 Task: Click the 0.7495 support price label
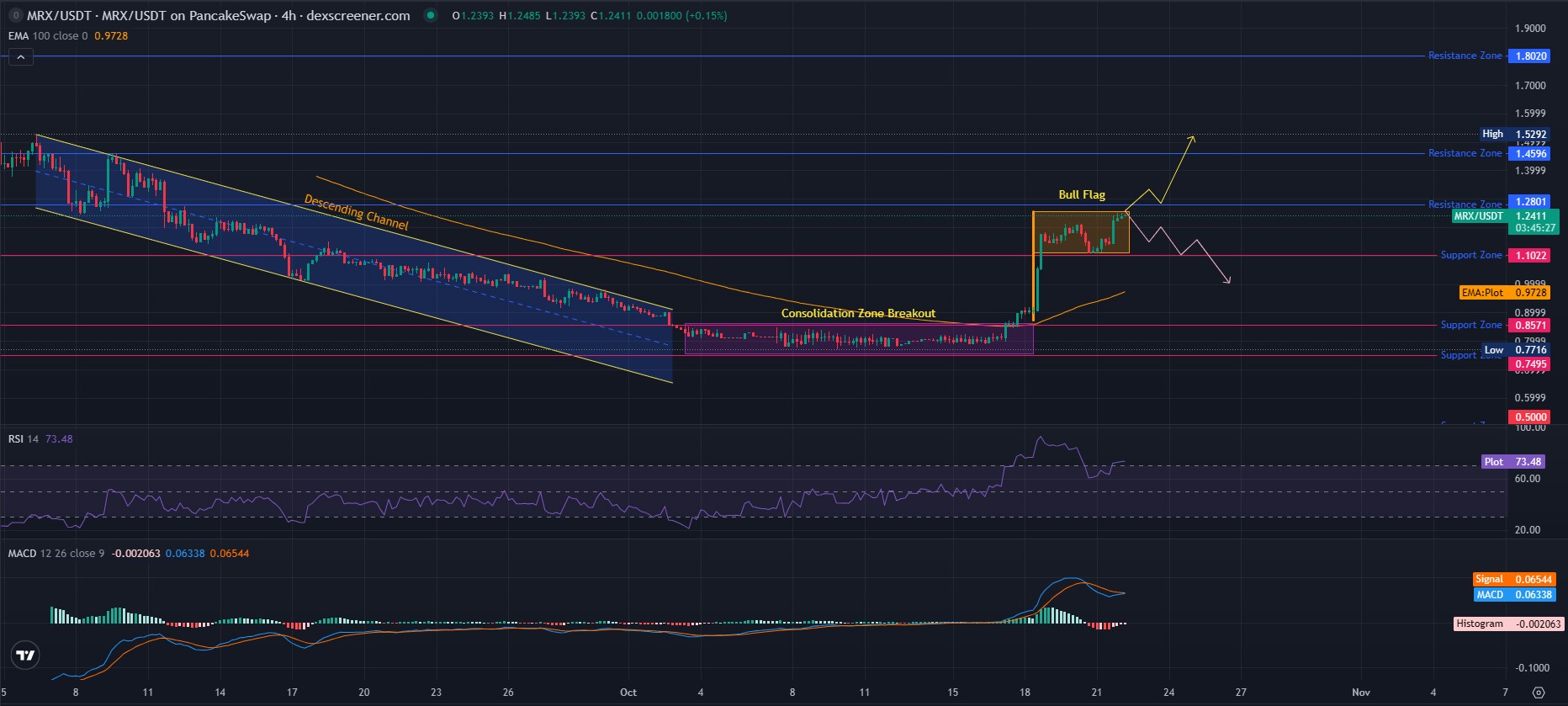pos(1531,364)
